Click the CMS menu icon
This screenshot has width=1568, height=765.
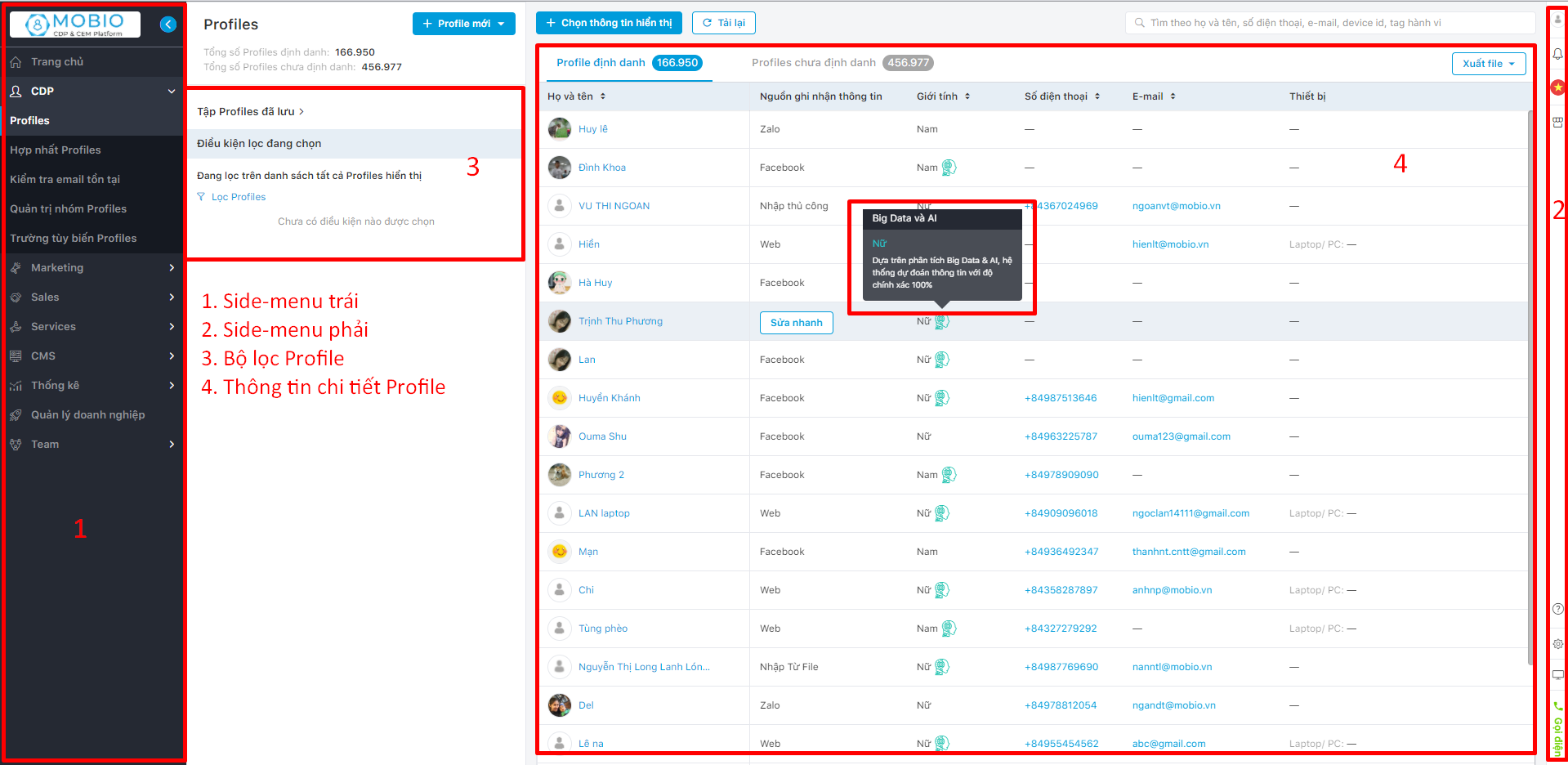tap(16, 356)
